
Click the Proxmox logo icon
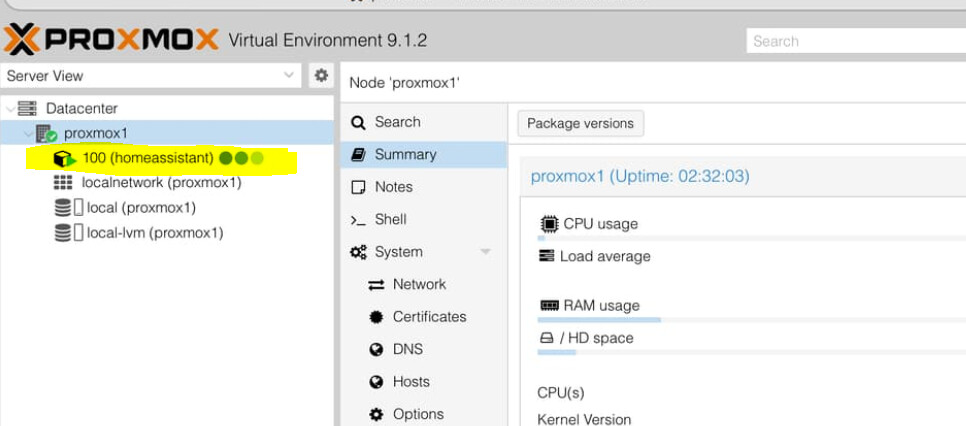coord(20,40)
